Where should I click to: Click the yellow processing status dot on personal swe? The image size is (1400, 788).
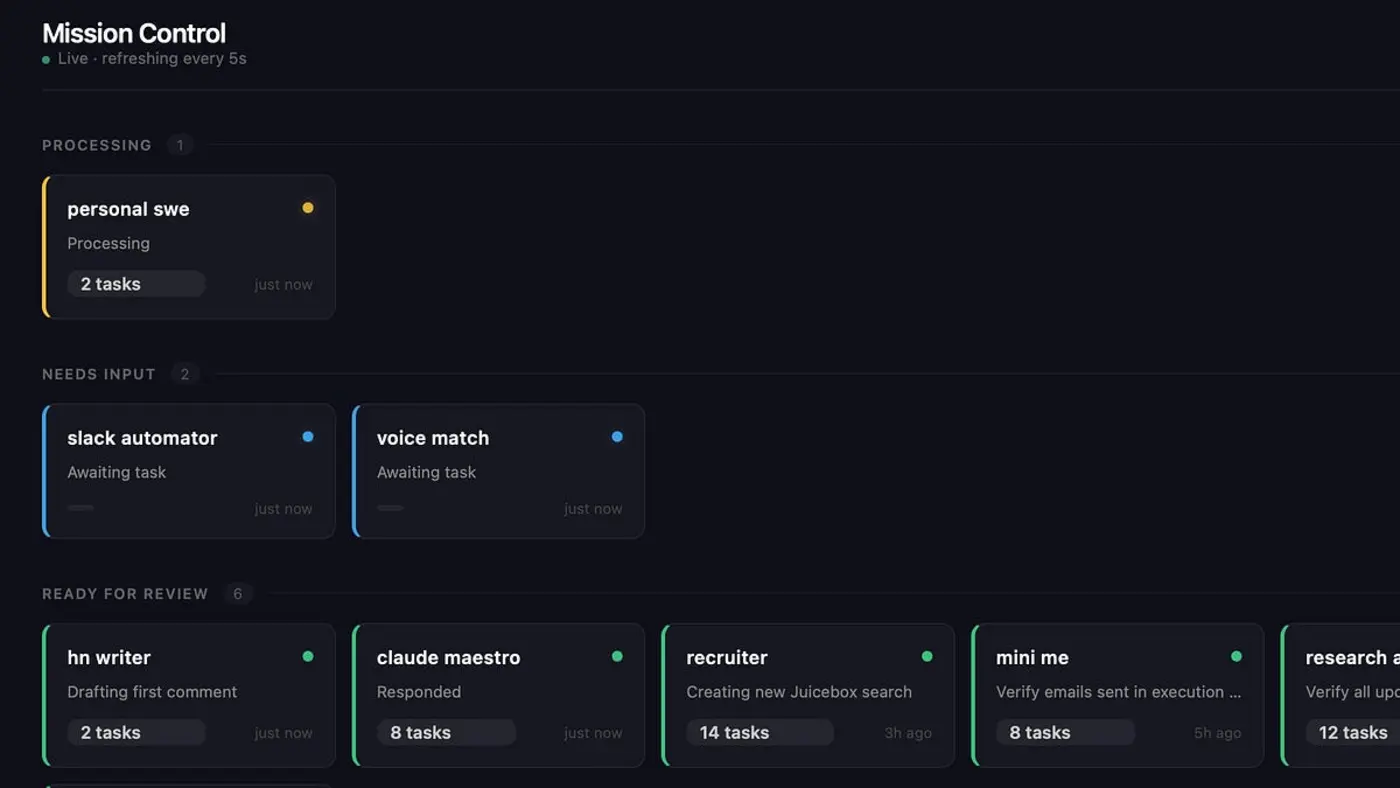click(308, 207)
